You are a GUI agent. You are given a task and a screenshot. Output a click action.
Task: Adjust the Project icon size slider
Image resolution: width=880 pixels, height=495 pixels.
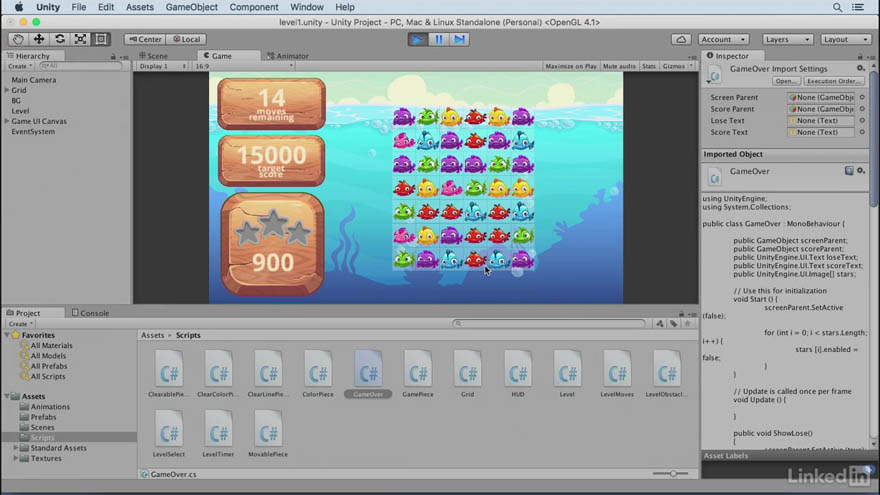click(x=671, y=474)
